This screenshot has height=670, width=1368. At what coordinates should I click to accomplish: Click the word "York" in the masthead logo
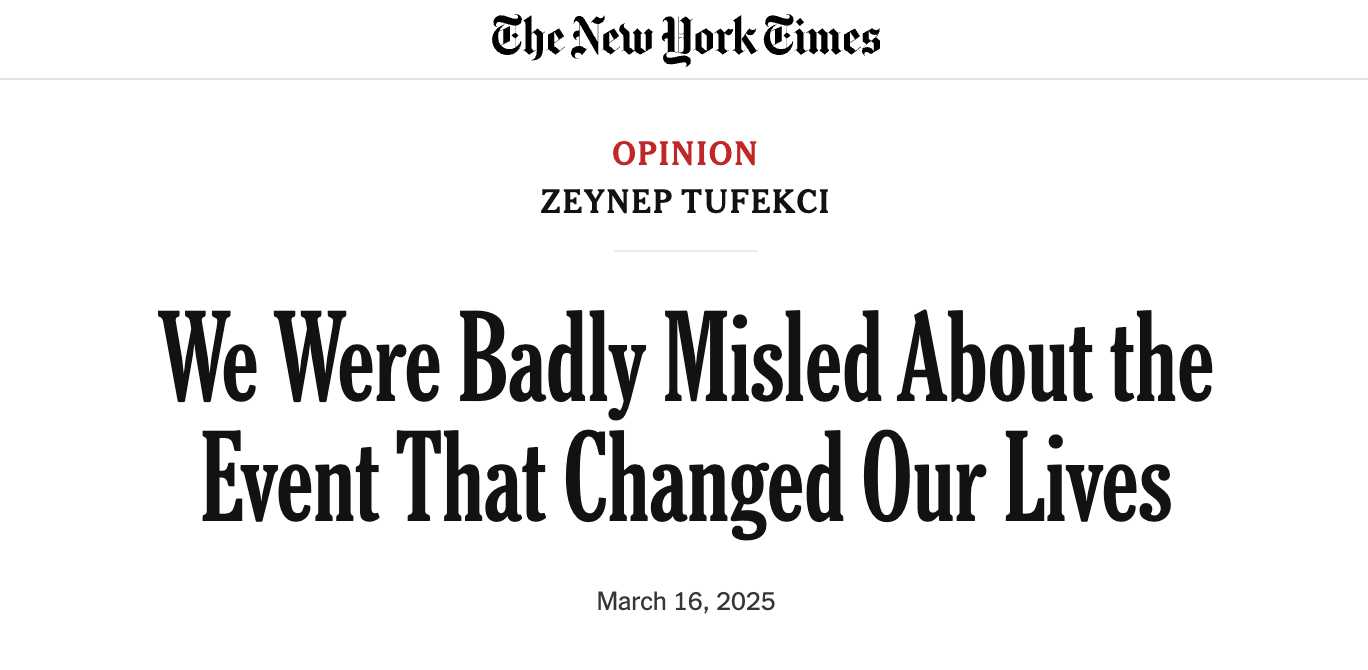(x=708, y=40)
